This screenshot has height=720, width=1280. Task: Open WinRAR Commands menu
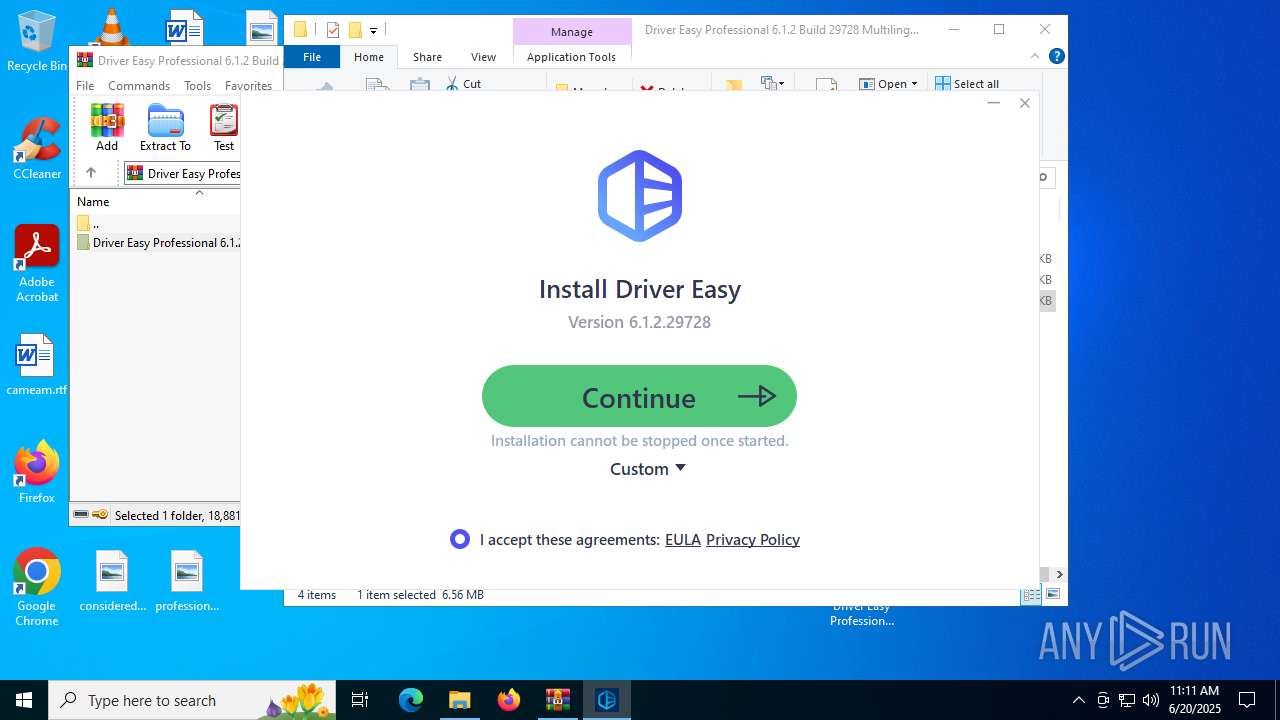(x=139, y=86)
